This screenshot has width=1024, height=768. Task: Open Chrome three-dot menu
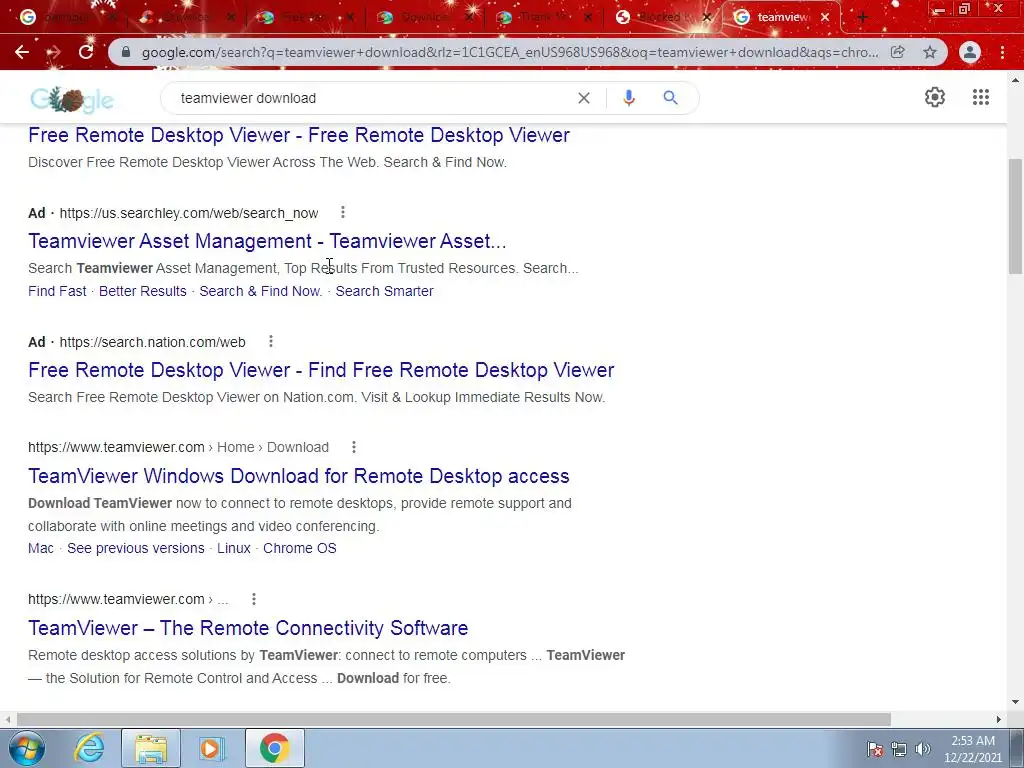pos(1002,52)
